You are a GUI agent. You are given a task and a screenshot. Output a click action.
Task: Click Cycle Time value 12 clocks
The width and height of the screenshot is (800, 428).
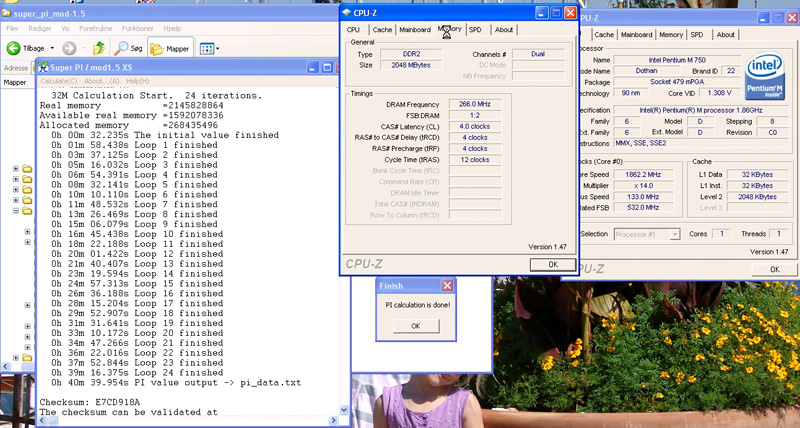pyautogui.click(x=474, y=160)
